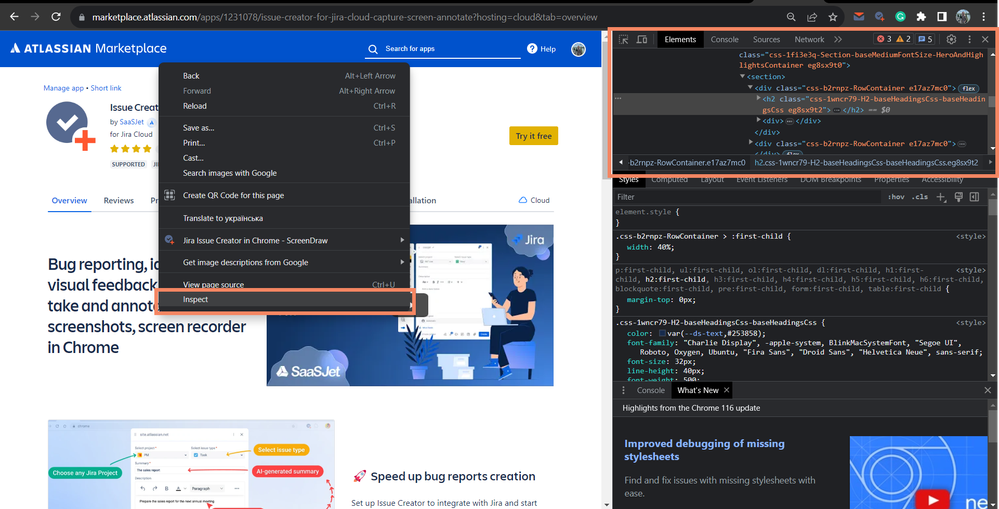999x509 pixels.
Task: Open the Console tab in bottom drawer
Action: pos(650,390)
